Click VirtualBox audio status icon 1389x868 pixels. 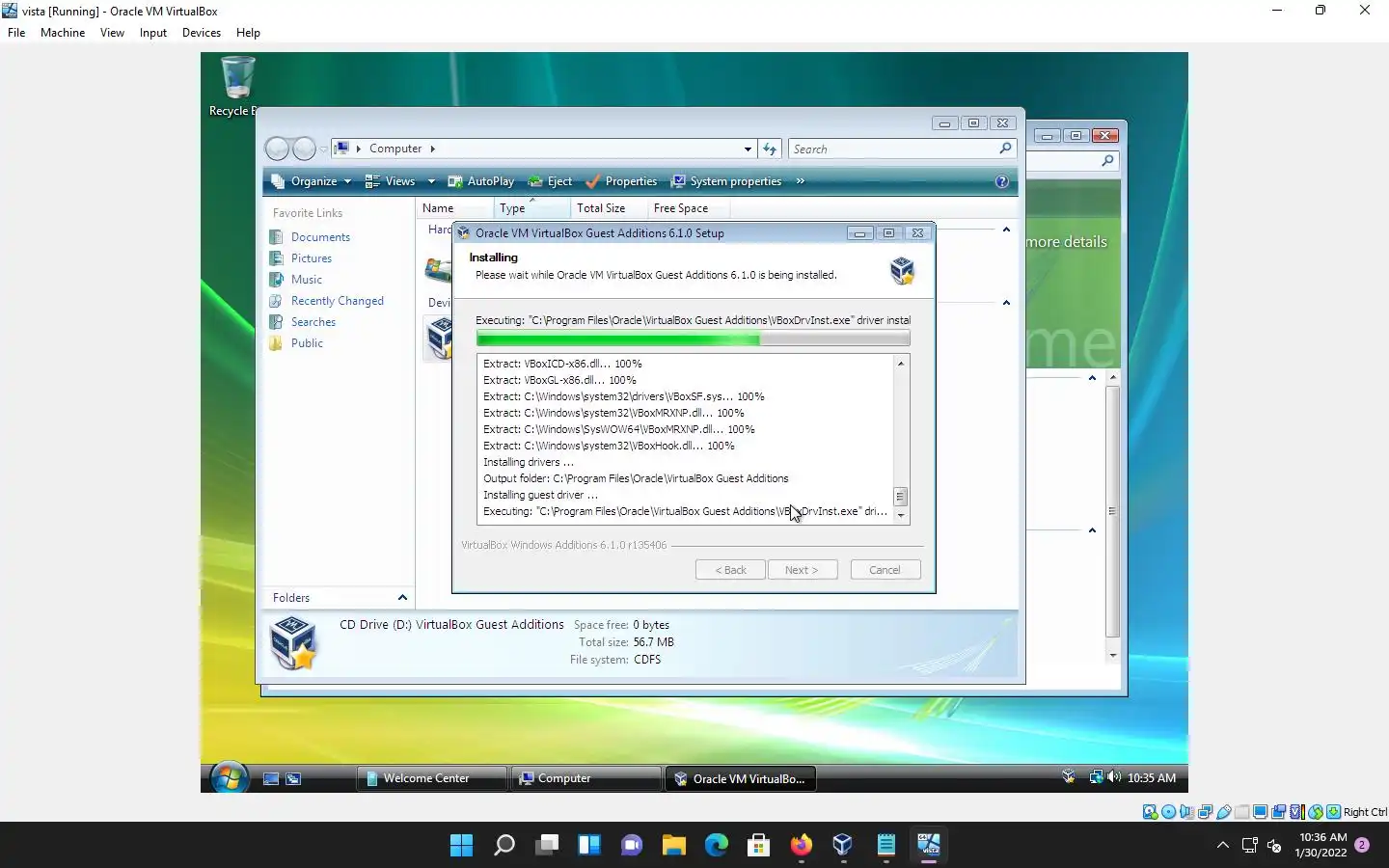(1186, 812)
